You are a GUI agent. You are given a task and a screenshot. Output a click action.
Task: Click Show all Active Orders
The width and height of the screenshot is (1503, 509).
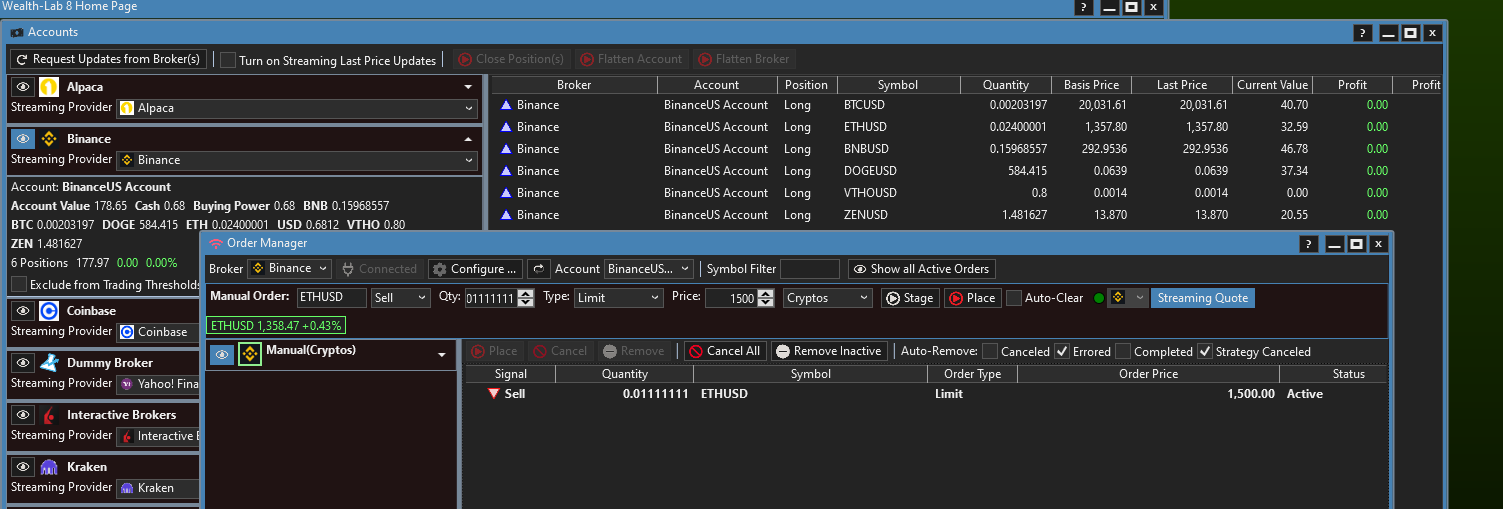coord(921,269)
